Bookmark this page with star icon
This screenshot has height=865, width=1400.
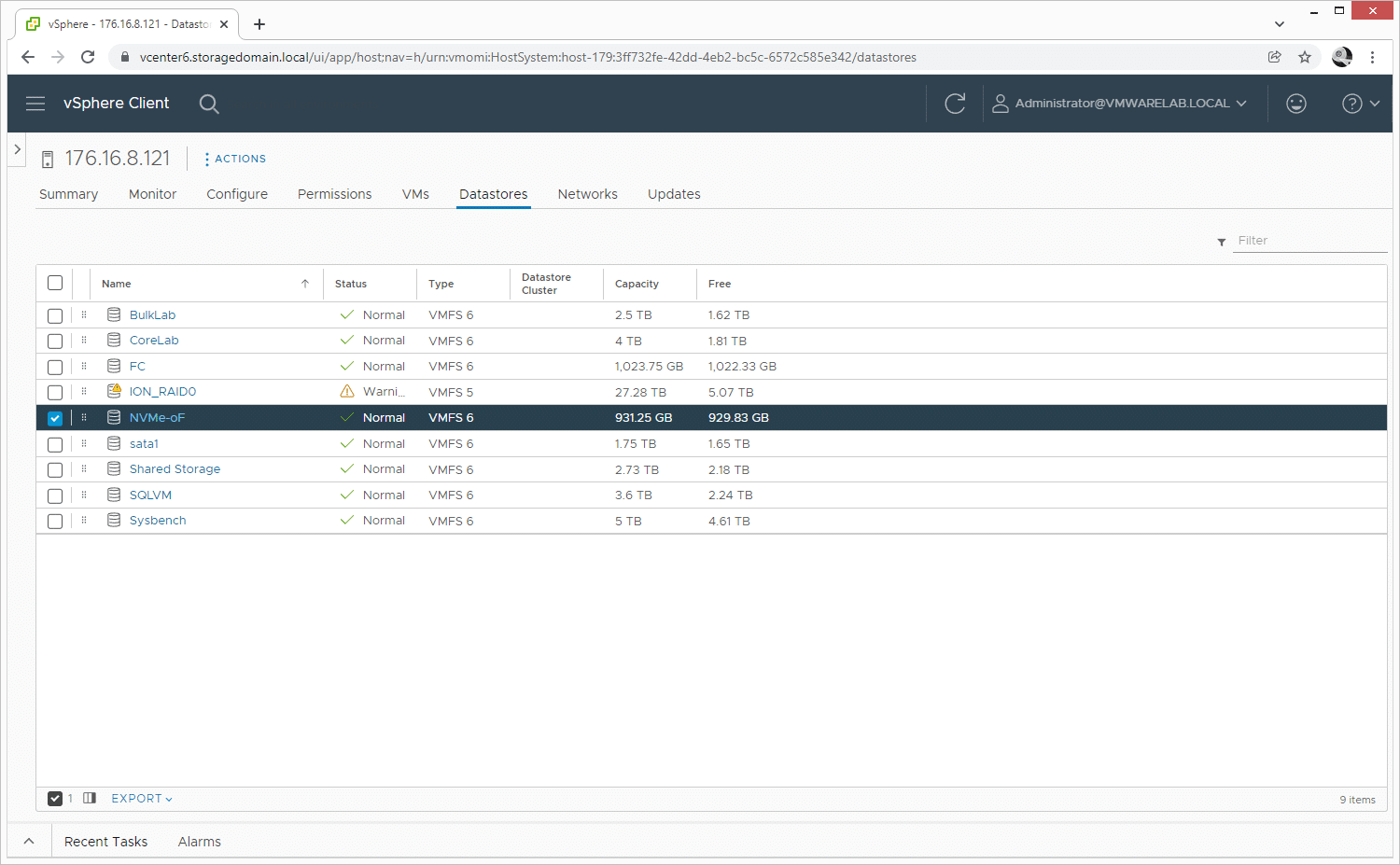click(x=1305, y=57)
